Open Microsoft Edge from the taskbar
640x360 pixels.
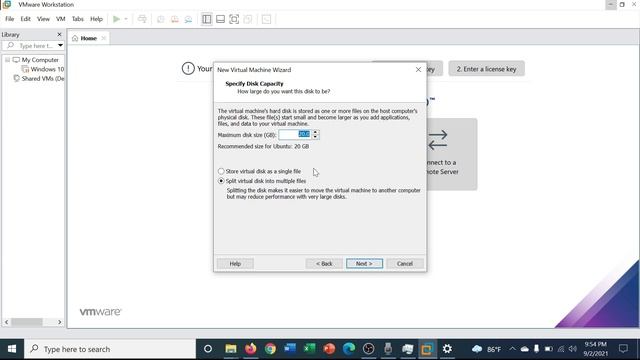(x=349, y=349)
